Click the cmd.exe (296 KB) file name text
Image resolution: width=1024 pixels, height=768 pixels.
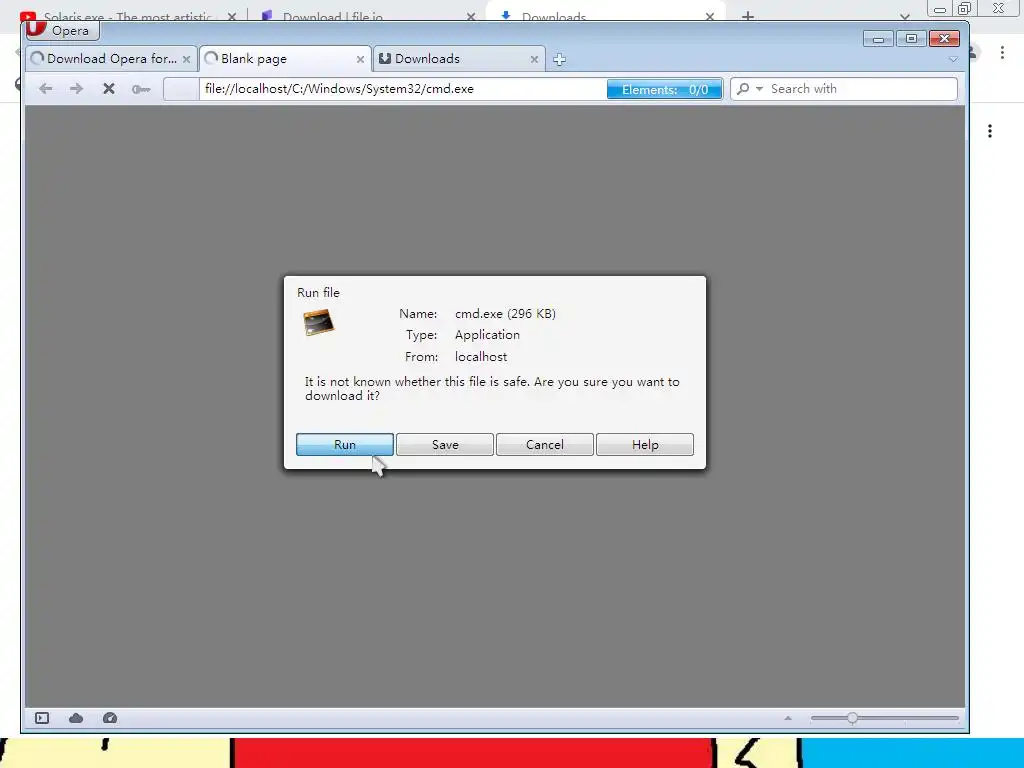coord(505,313)
